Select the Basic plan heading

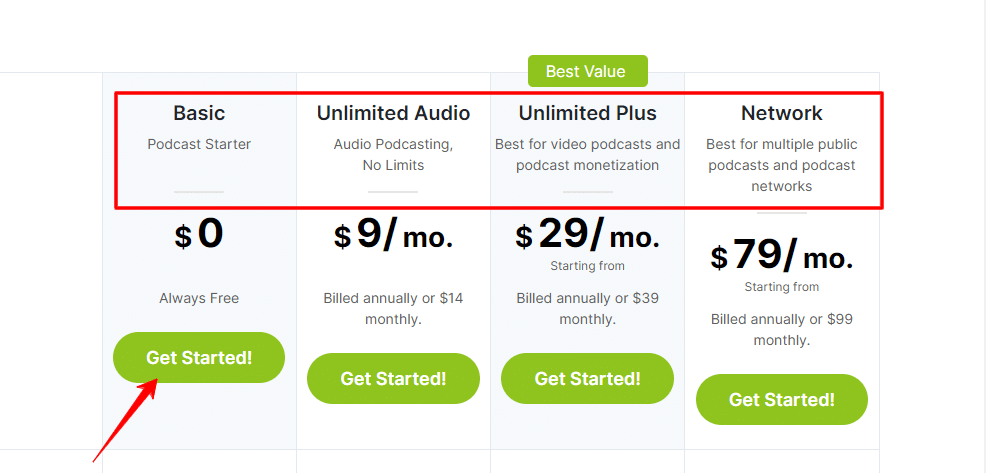pyautogui.click(x=199, y=113)
